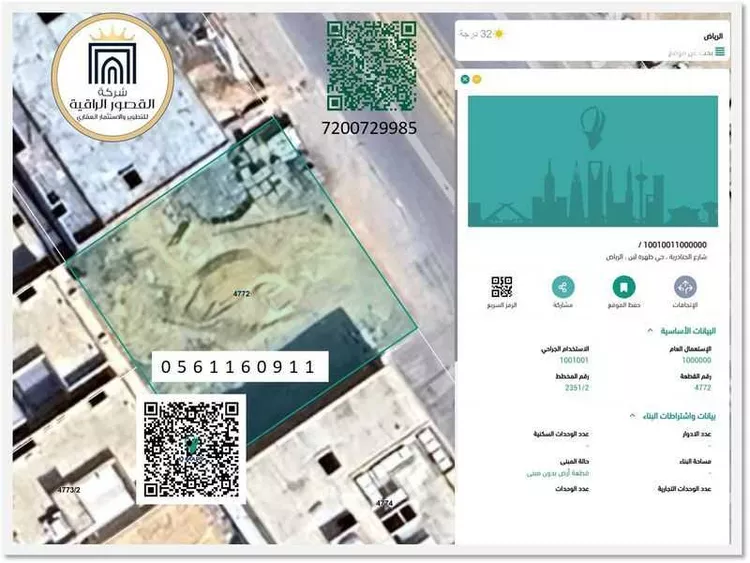Click the مساحة البناء field label
The image size is (750, 563).
[695, 462]
